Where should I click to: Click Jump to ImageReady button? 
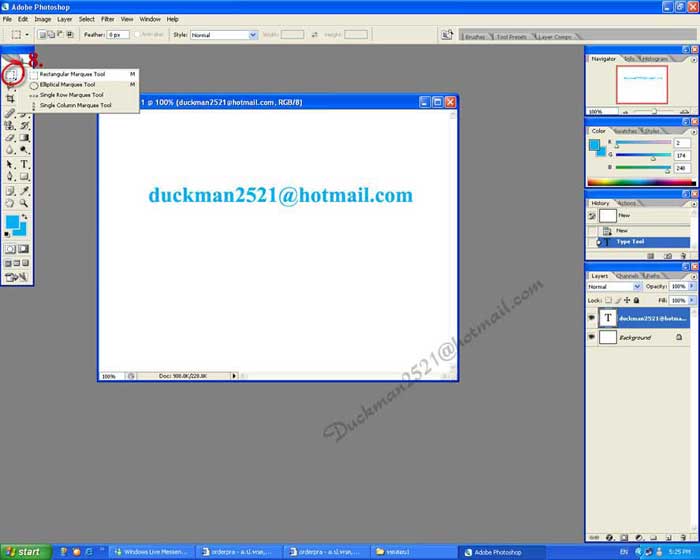(x=17, y=277)
